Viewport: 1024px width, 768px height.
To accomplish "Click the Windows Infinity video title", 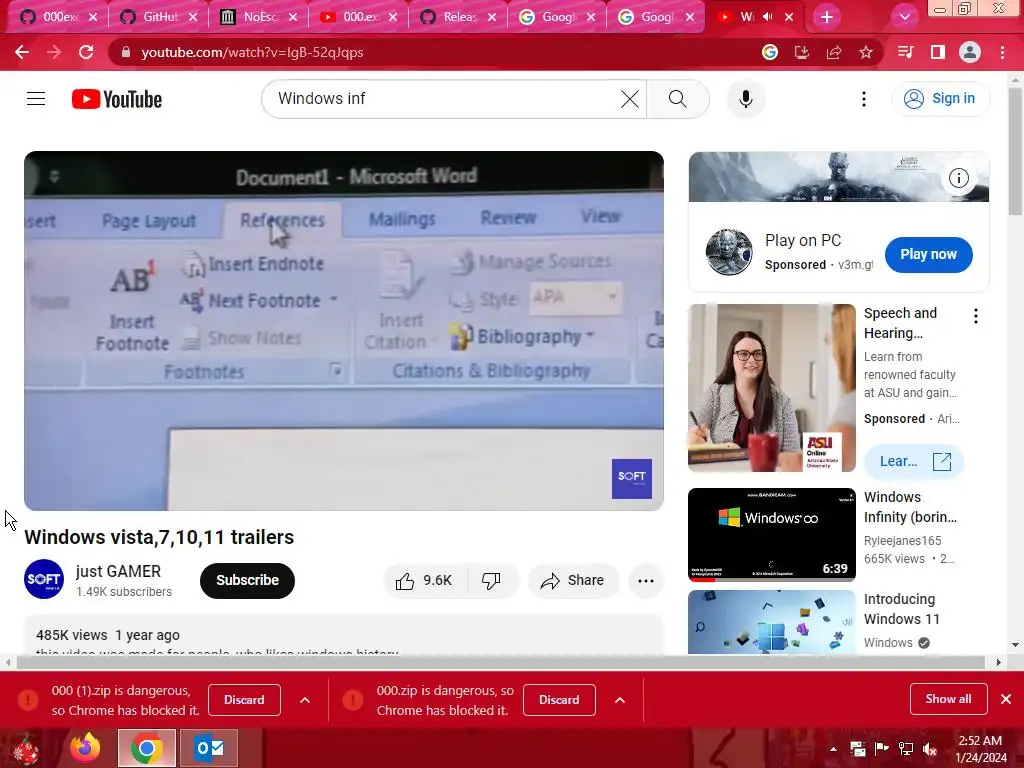I will tap(910, 507).
